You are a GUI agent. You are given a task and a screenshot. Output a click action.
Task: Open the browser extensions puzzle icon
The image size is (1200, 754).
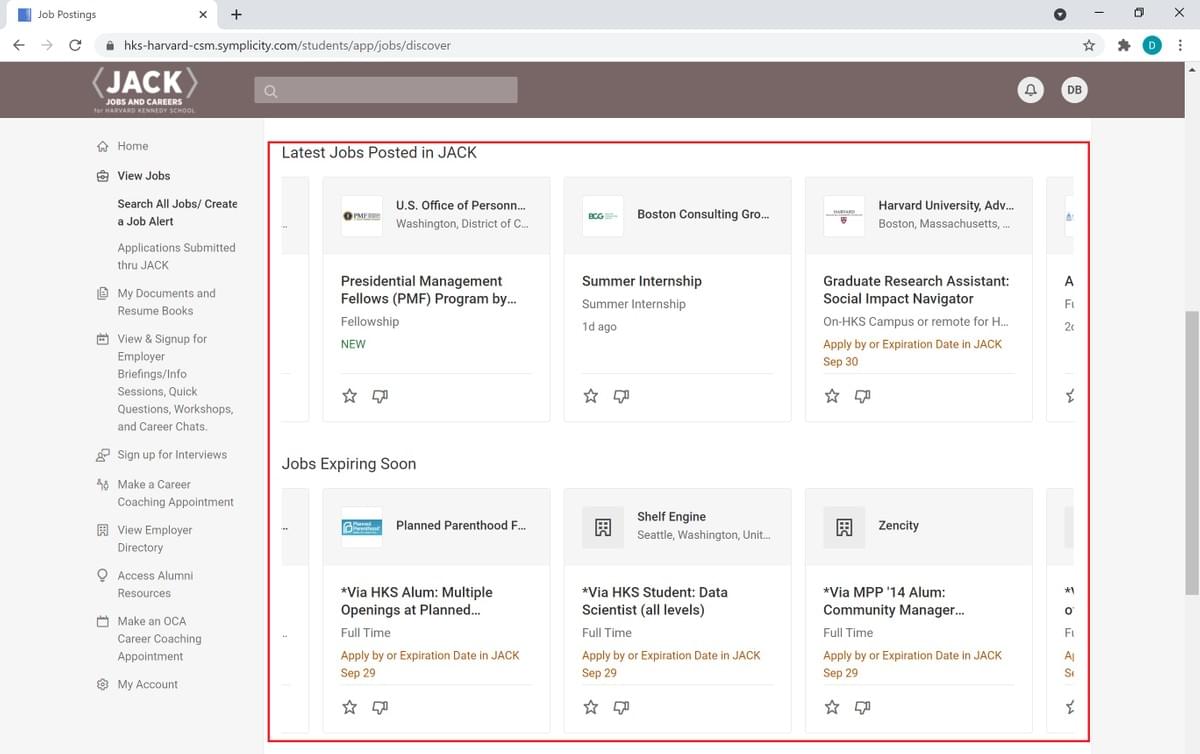1123,45
